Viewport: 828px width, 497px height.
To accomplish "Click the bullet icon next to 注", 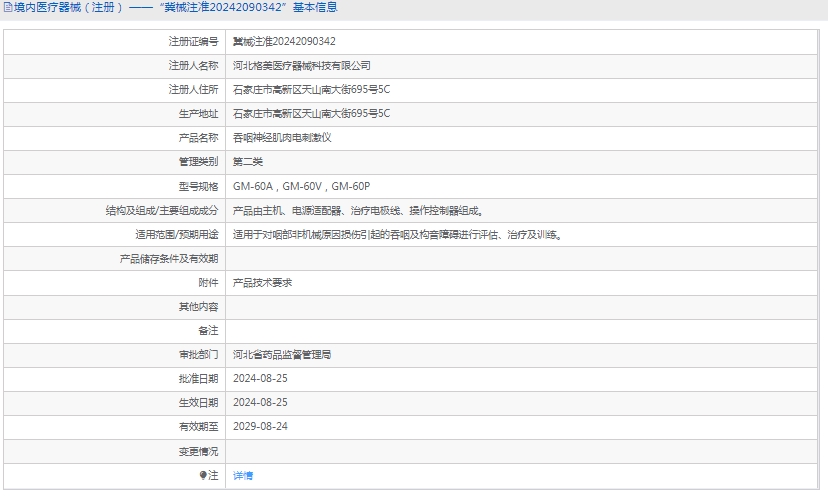I will (x=203, y=475).
